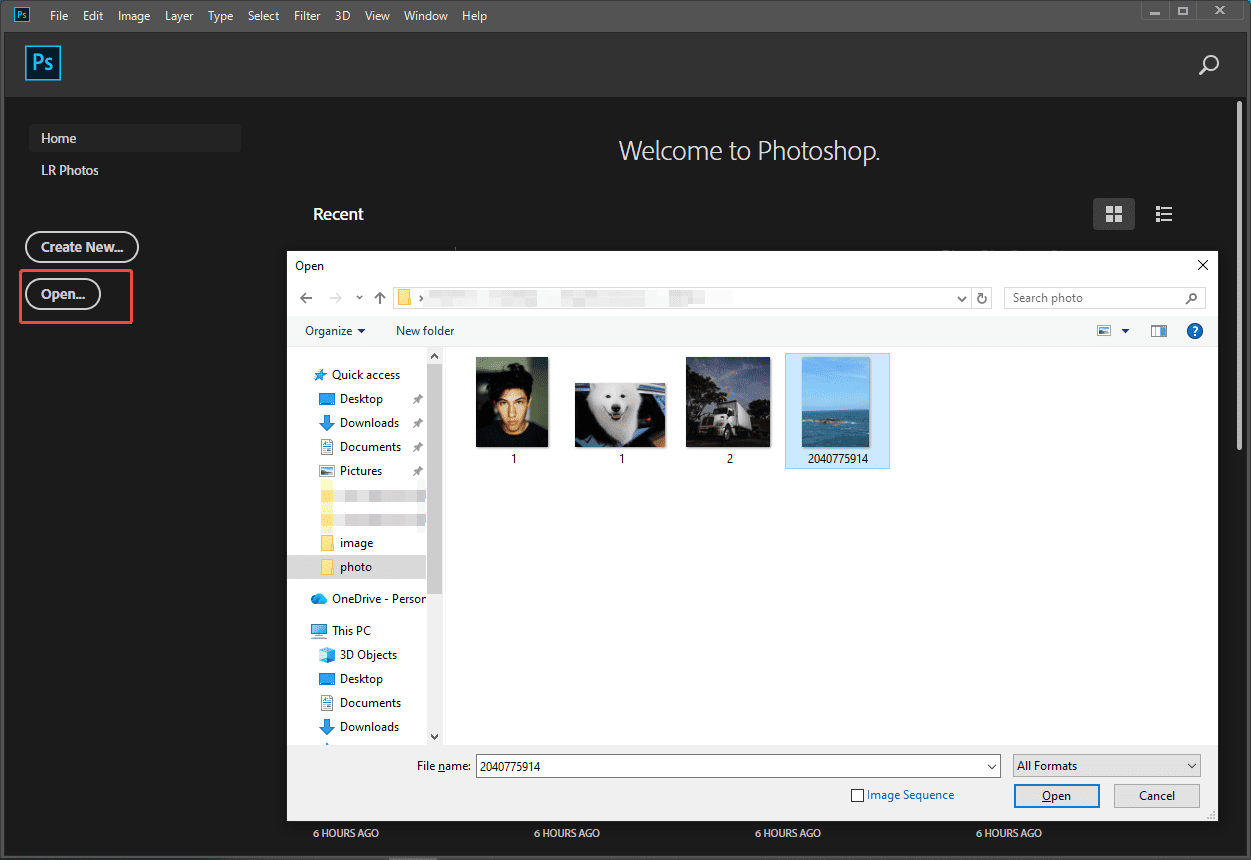Switch recent files to grid view
The image size is (1251, 860).
point(1113,213)
